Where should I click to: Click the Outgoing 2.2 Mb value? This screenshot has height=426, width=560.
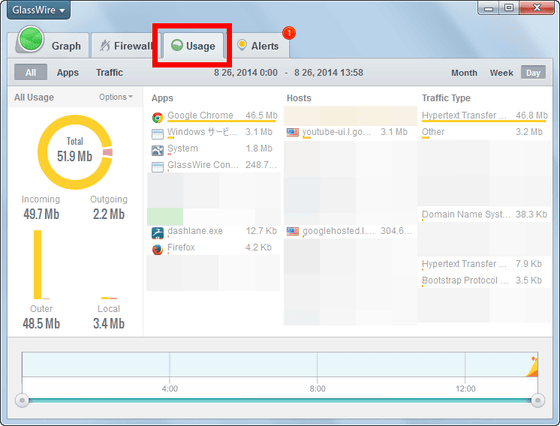click(x=109, y=214)
